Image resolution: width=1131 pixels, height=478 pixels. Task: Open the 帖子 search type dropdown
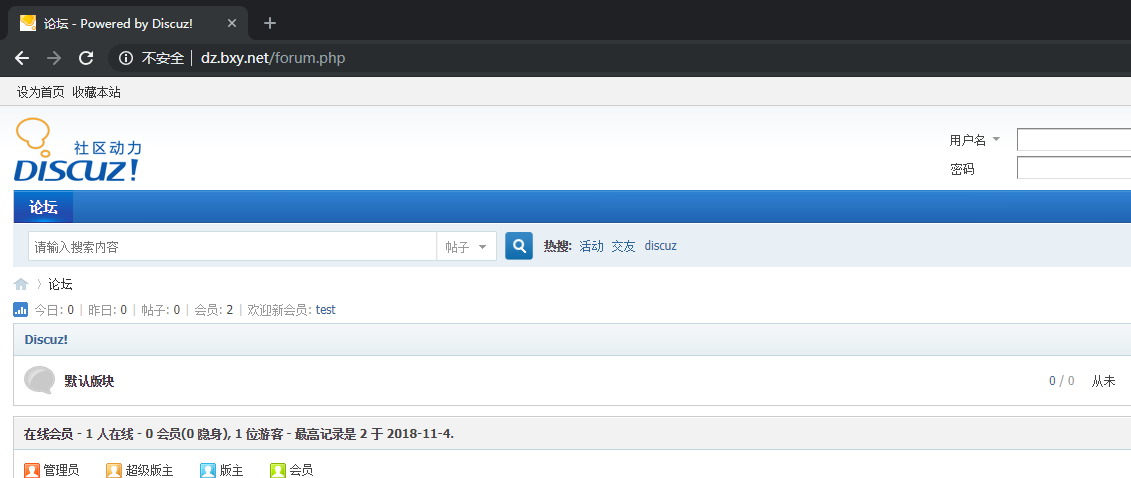click(467, 247)
